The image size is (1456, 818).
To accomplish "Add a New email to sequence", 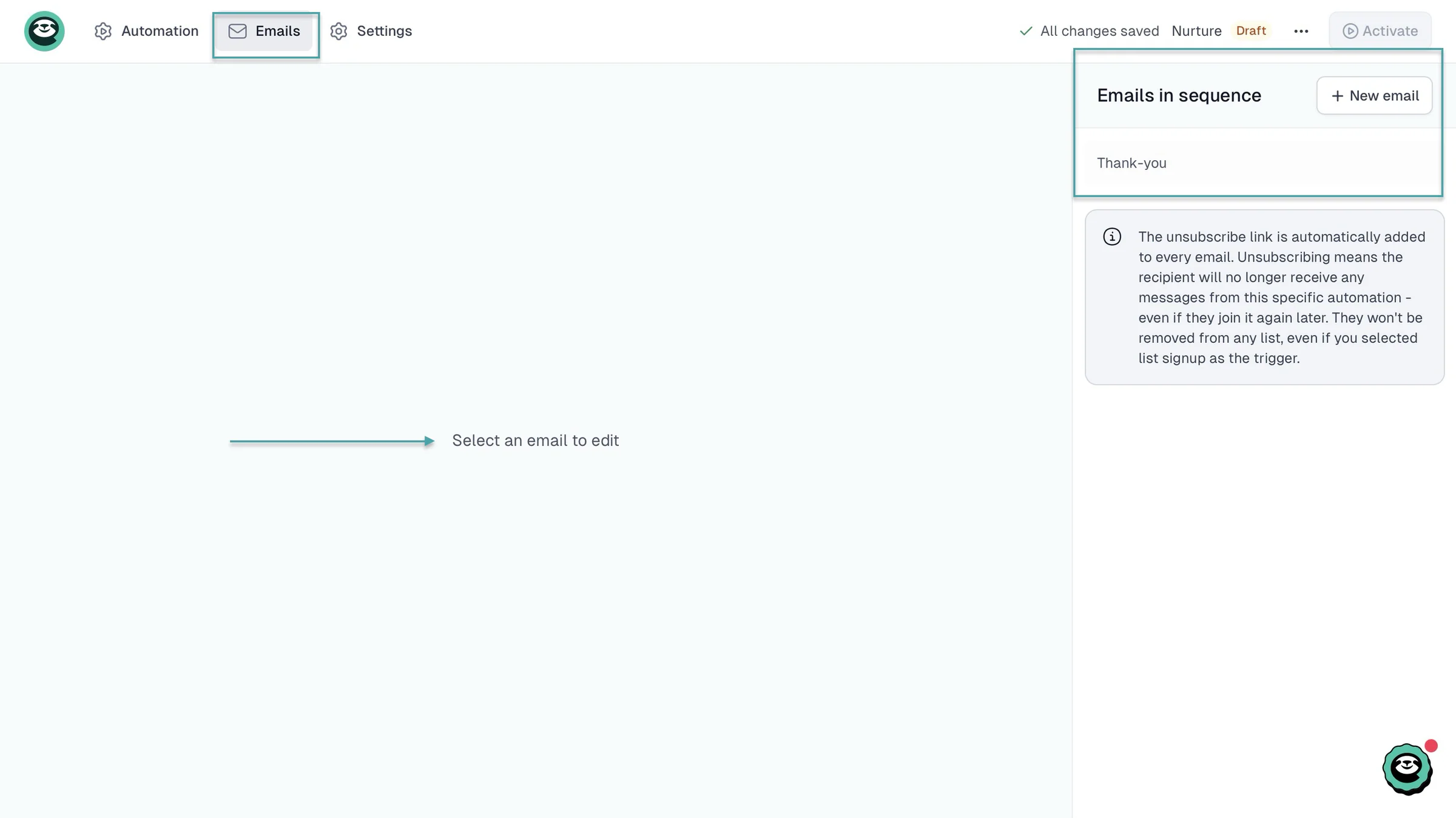I will click(x=1374, y=96).
